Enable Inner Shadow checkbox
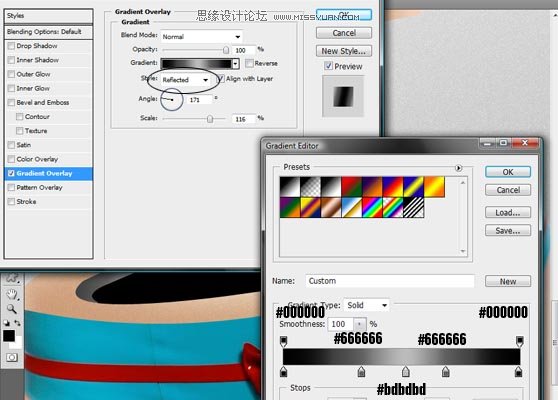 pos(11,60)
